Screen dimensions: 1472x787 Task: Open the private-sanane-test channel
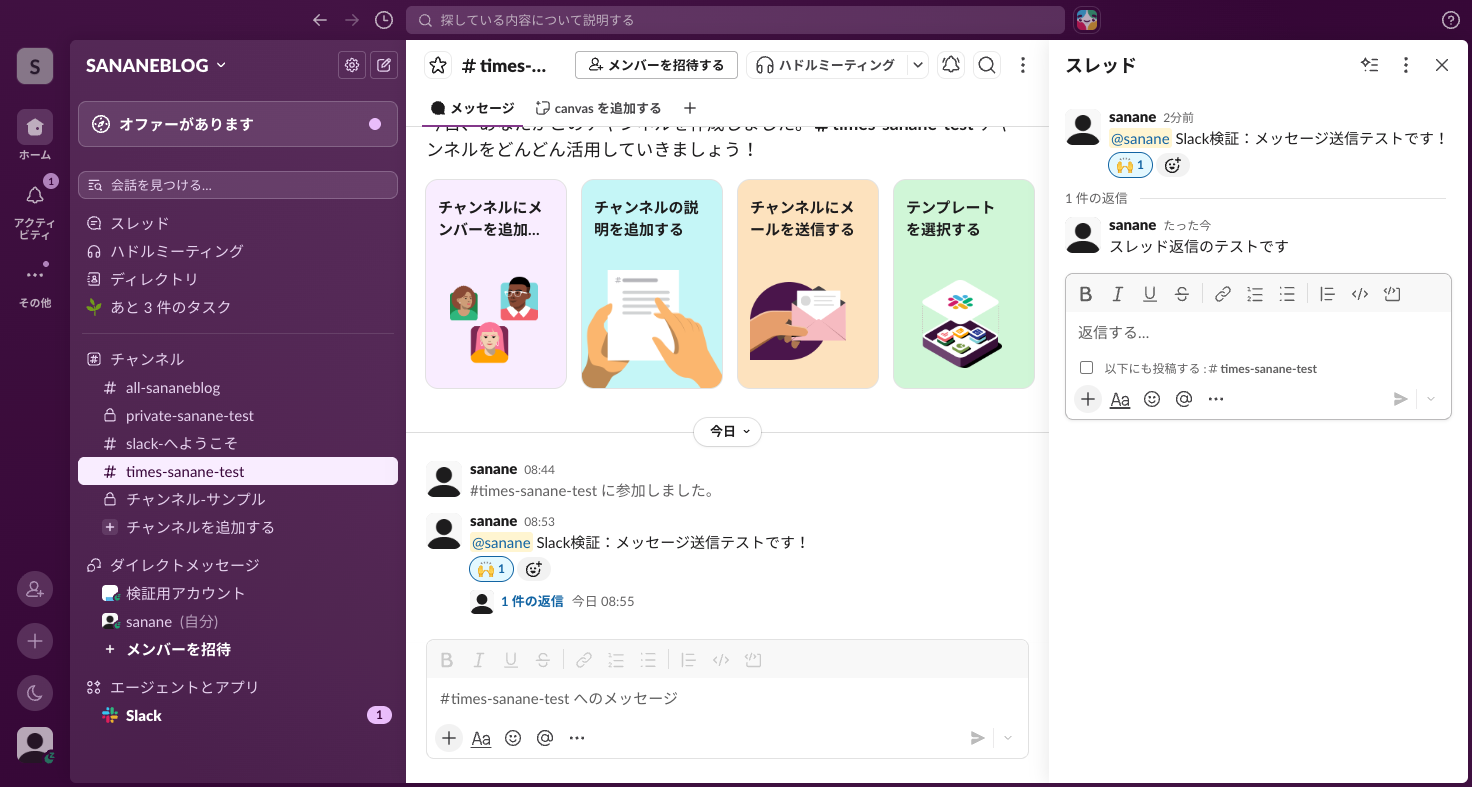(238, 415)
